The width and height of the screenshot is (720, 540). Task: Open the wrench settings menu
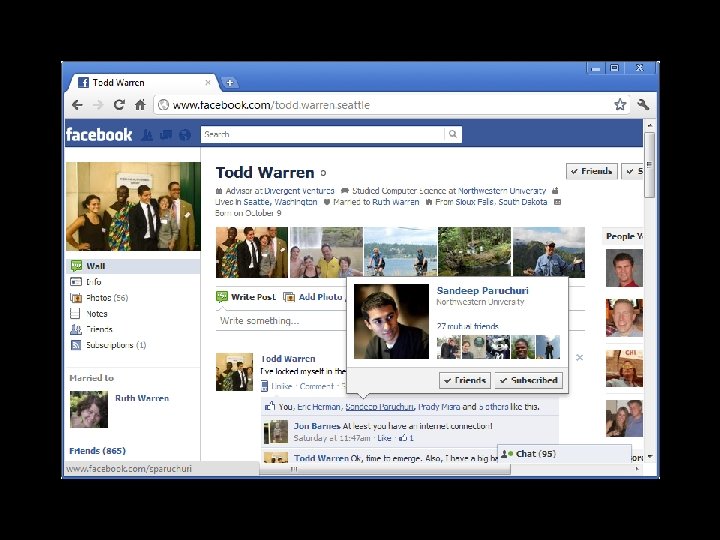[643, 105]
